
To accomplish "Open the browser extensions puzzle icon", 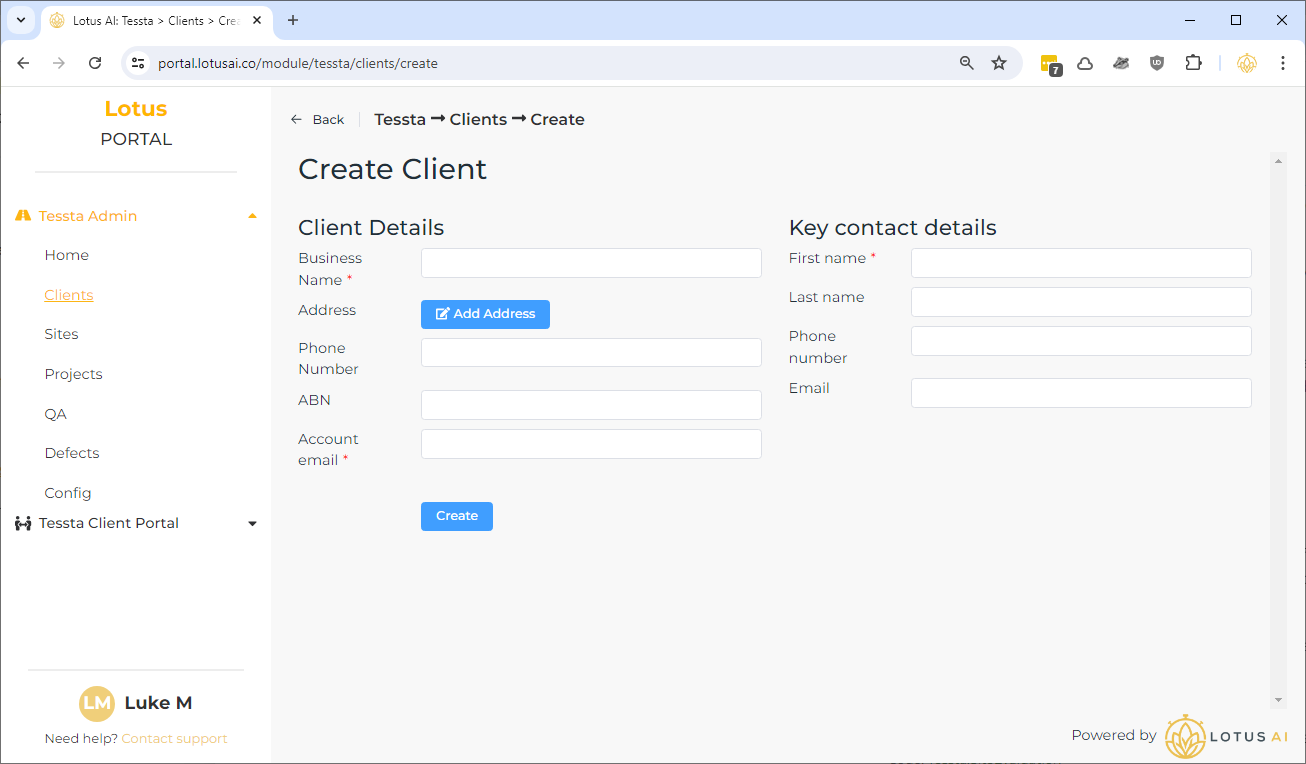I will [1193, 63].
